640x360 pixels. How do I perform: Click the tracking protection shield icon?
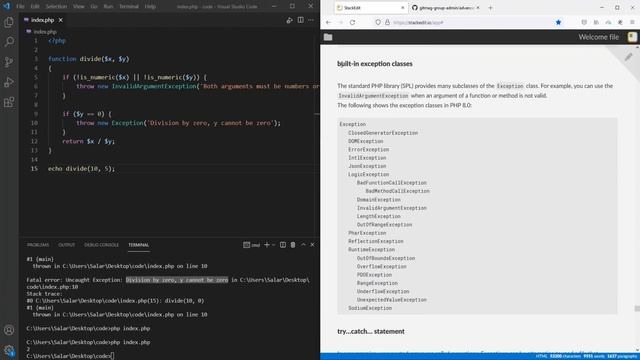(x=378, y=22)
